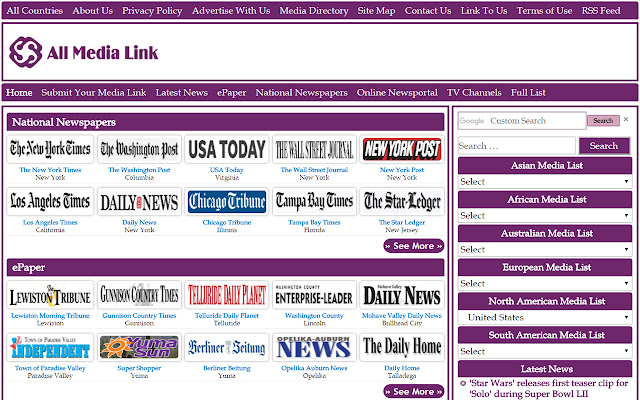Click The Star-Ledger logo image
Screen dimensions: 640x400
pos(402,202)
